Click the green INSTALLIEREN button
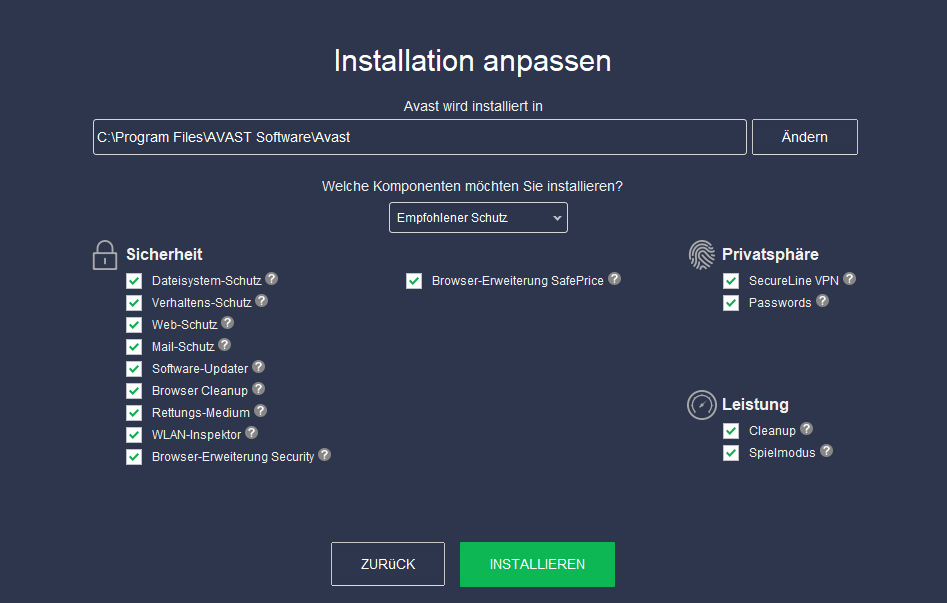Image resolution: width=947 pixels, height=603 pixels. click(538, 564)
